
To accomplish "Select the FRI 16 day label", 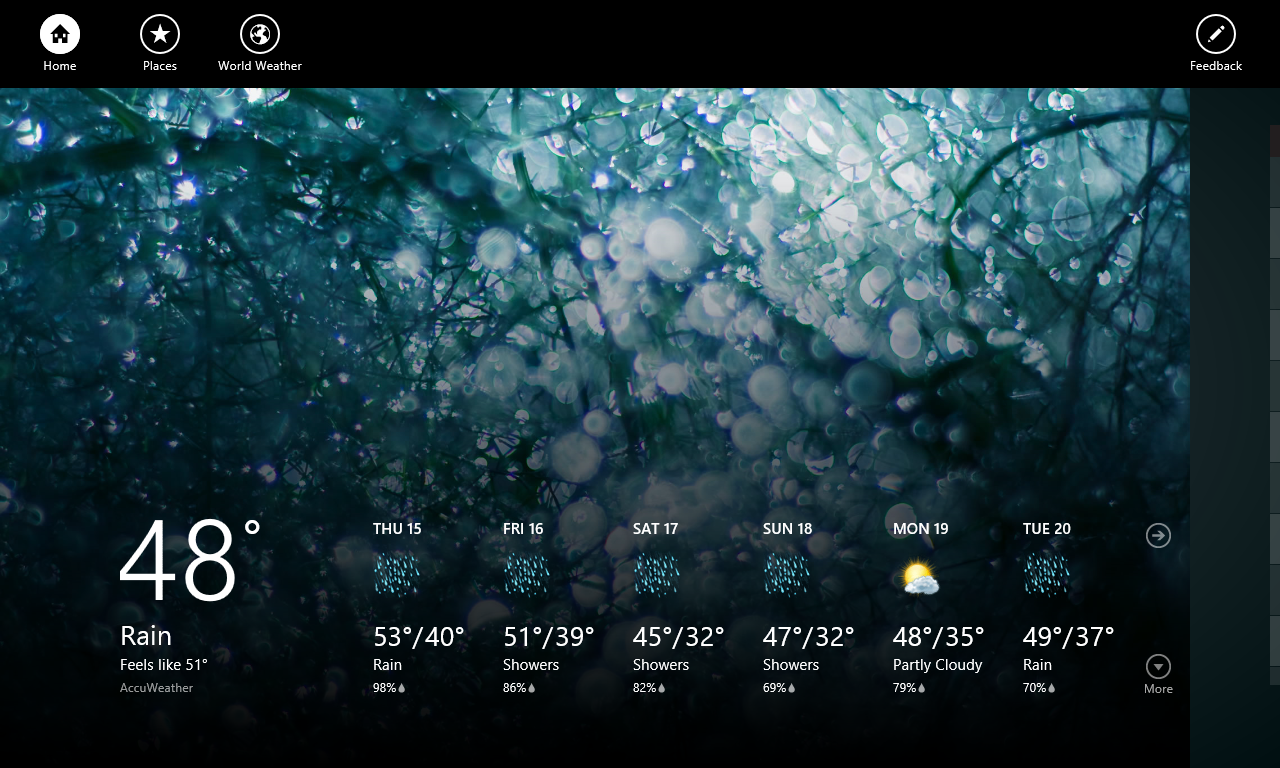I will (523, 529).
